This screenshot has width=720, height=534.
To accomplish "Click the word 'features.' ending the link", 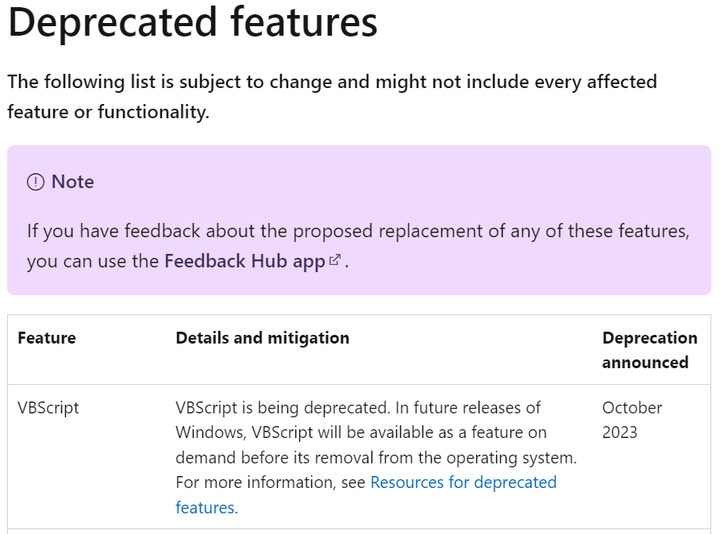I will pos(207,508).
